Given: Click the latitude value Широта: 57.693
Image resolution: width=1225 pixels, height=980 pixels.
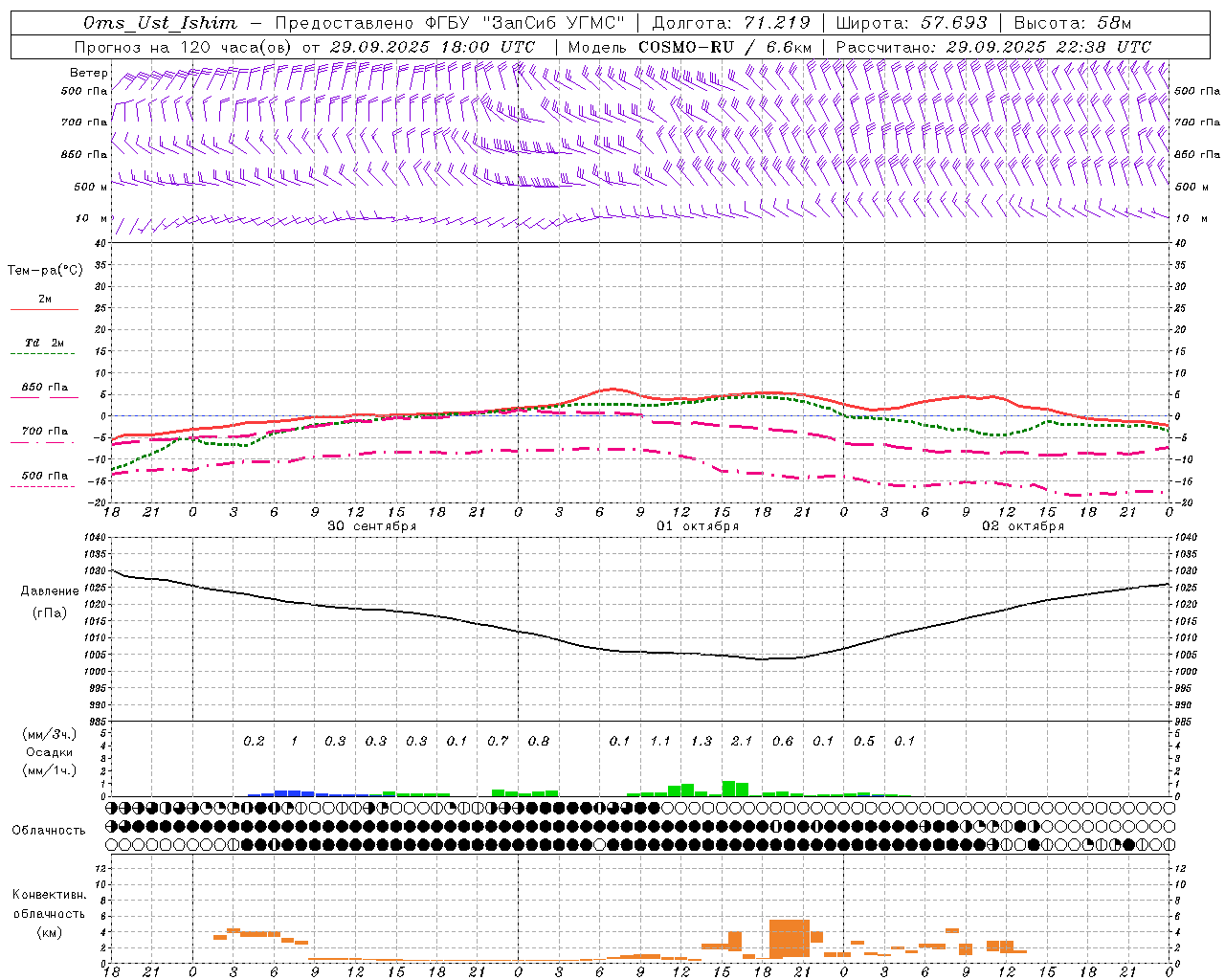Looking at the screenshot, I should pos(911,23).
